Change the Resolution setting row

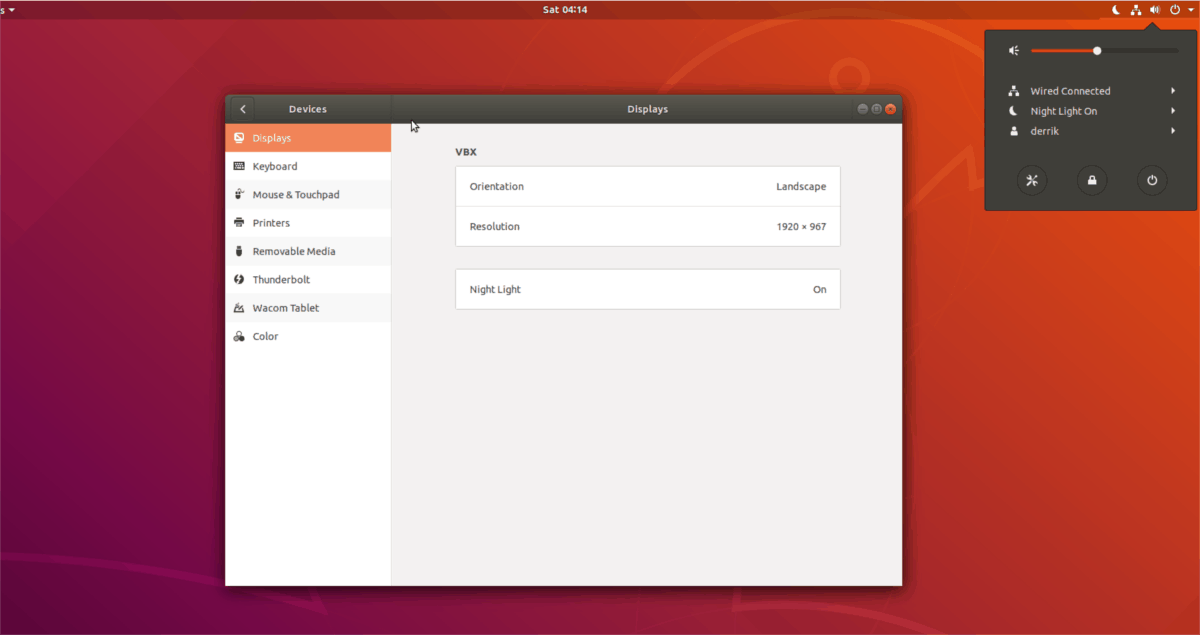[648, 226]
